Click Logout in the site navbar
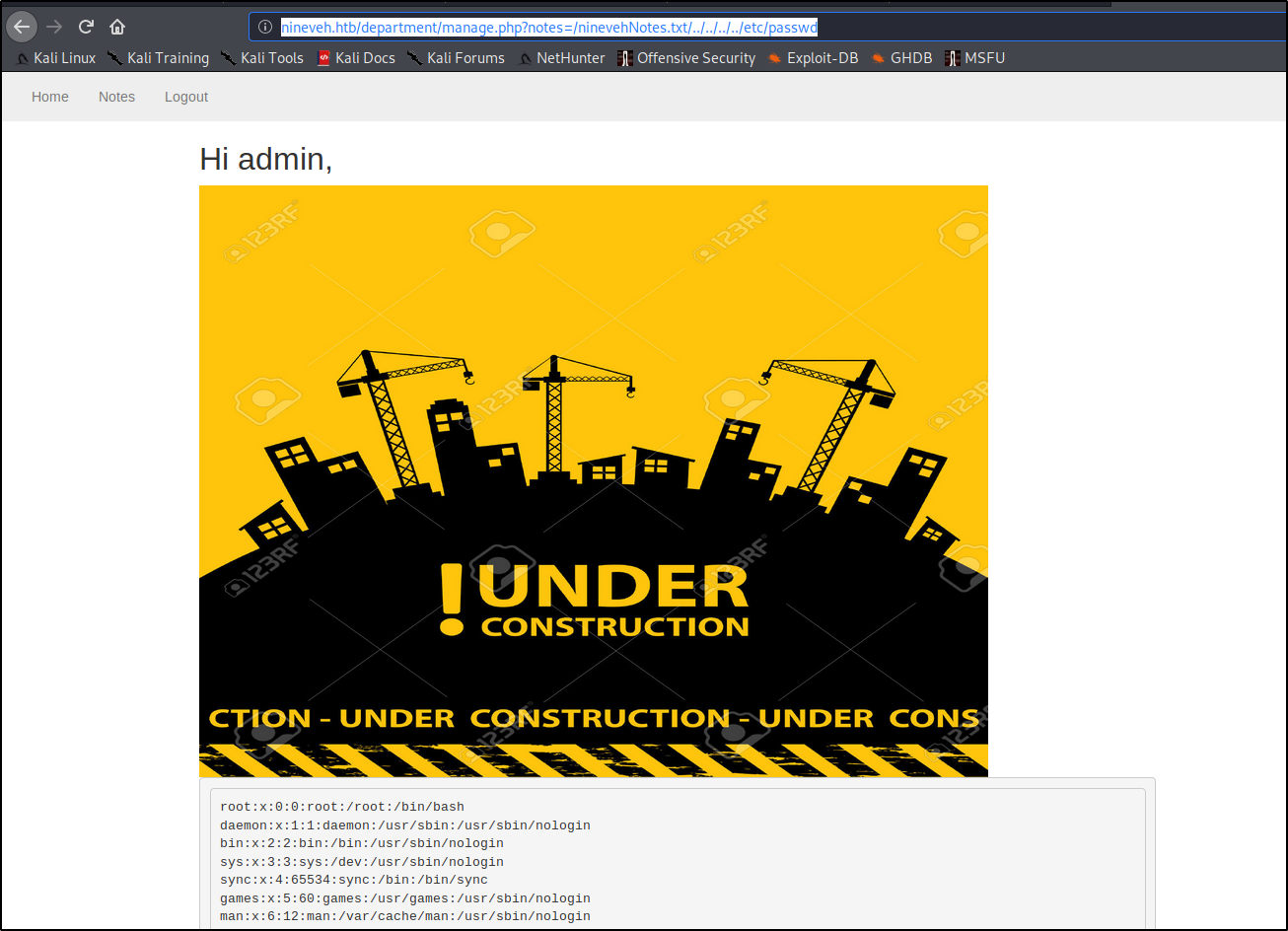Screen dimensions: 1288x931 186,97
